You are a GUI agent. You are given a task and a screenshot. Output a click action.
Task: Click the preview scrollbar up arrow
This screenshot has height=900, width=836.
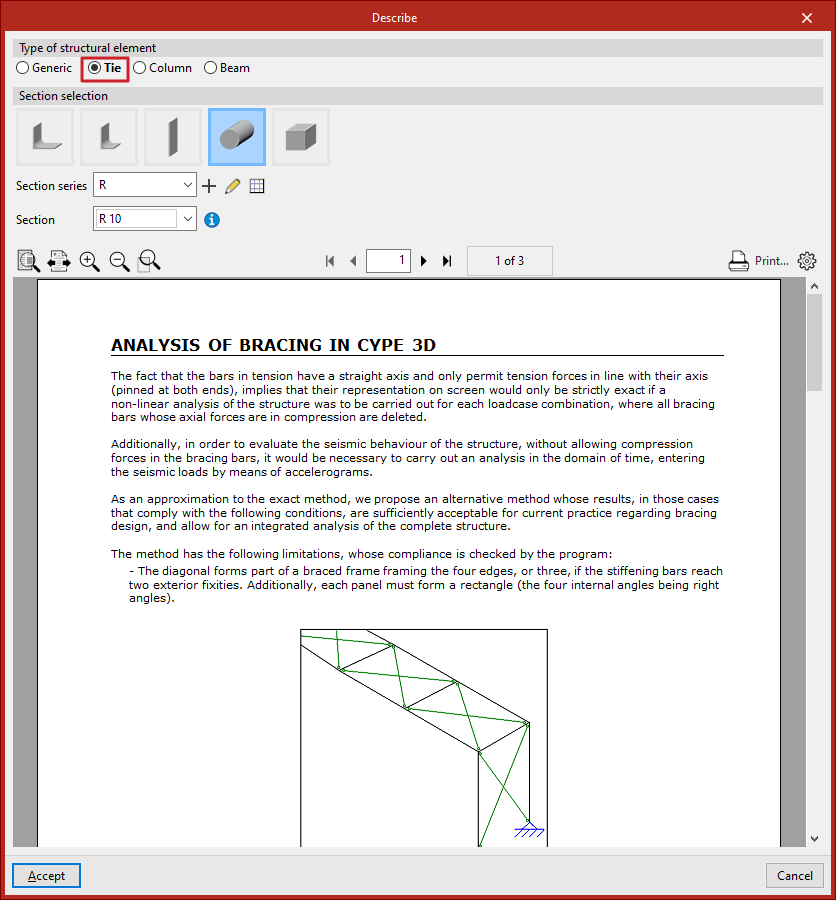814,286
